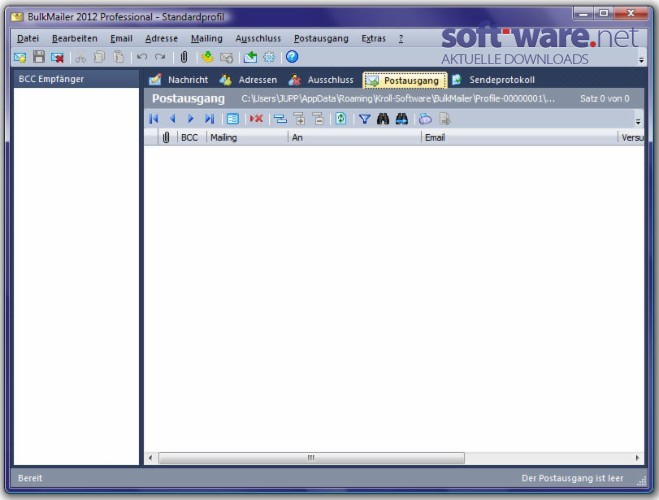Open the Extras menu
Screen dimensions: 659x500
(373, 39)
